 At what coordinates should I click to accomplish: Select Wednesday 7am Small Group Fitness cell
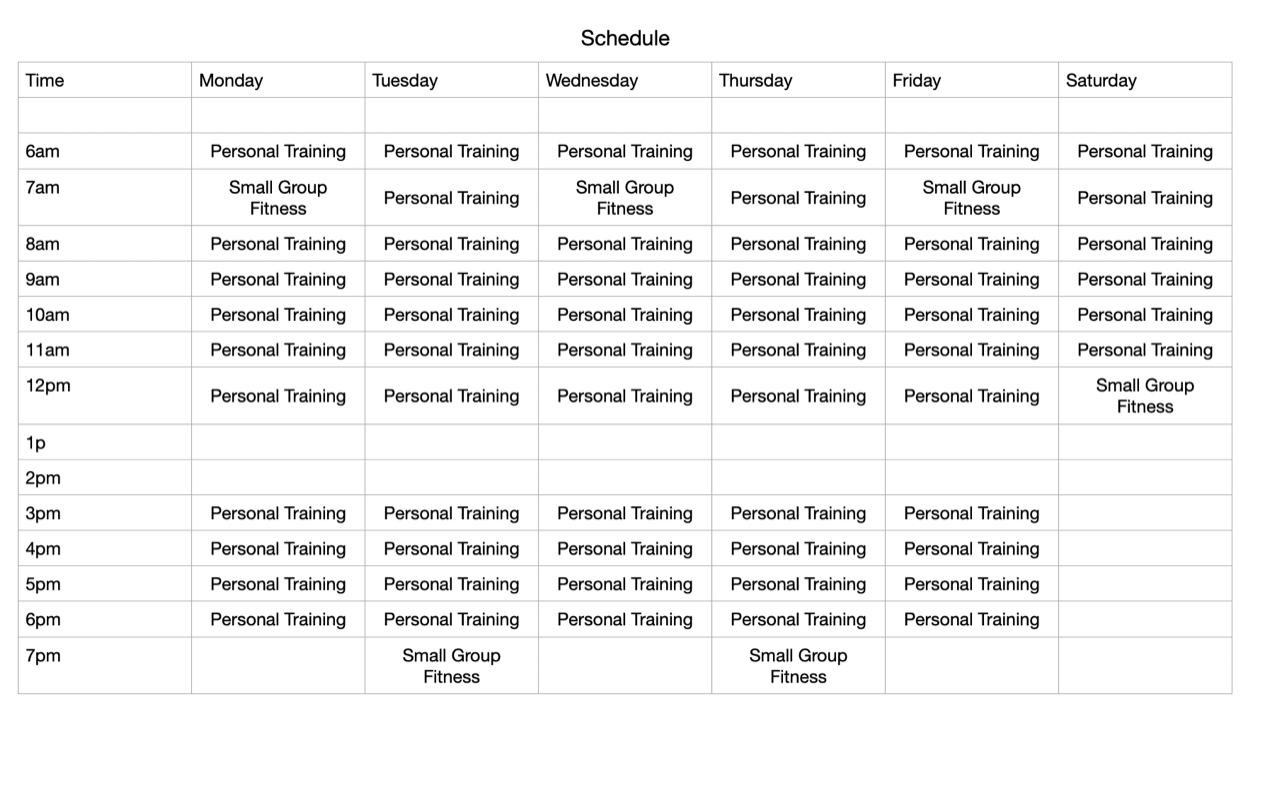coord(625,197)
